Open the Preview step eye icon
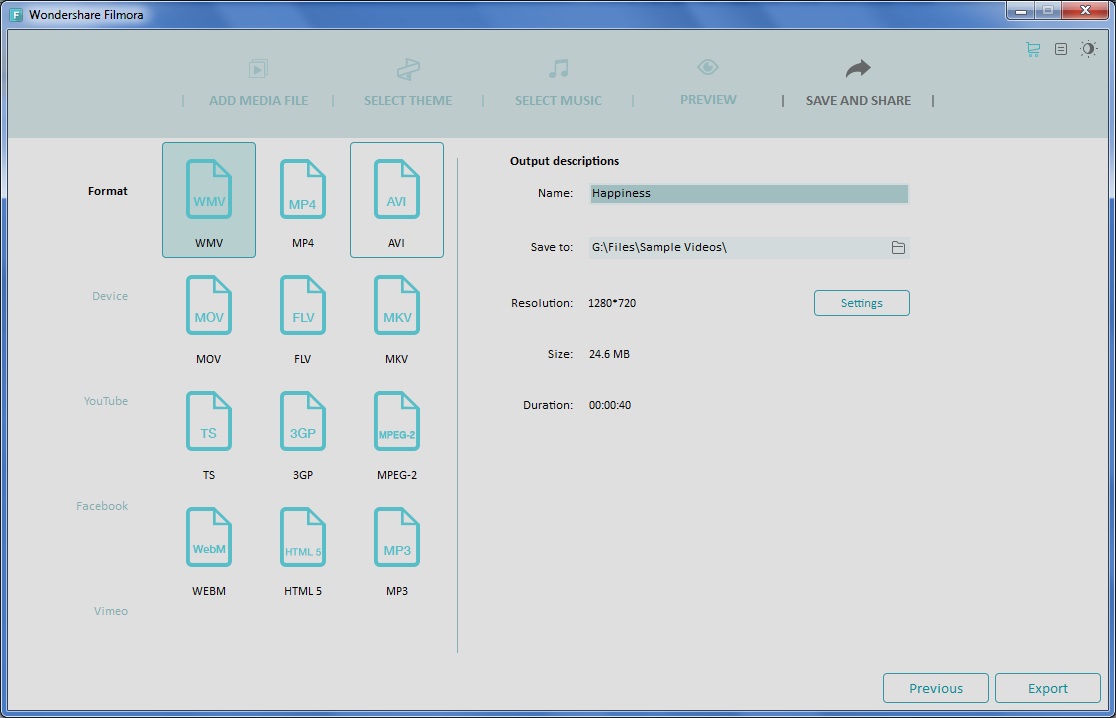The width and height of the screenshot is (1116, 718). (x=708, y=69)
